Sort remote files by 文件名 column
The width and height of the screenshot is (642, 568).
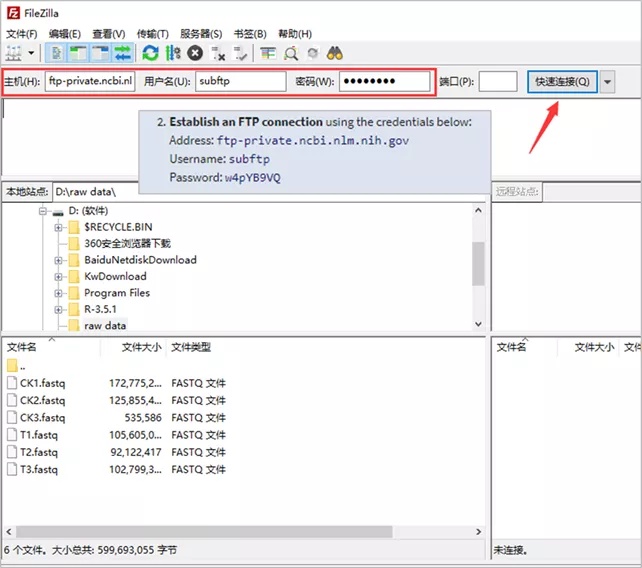click(511, 347)
